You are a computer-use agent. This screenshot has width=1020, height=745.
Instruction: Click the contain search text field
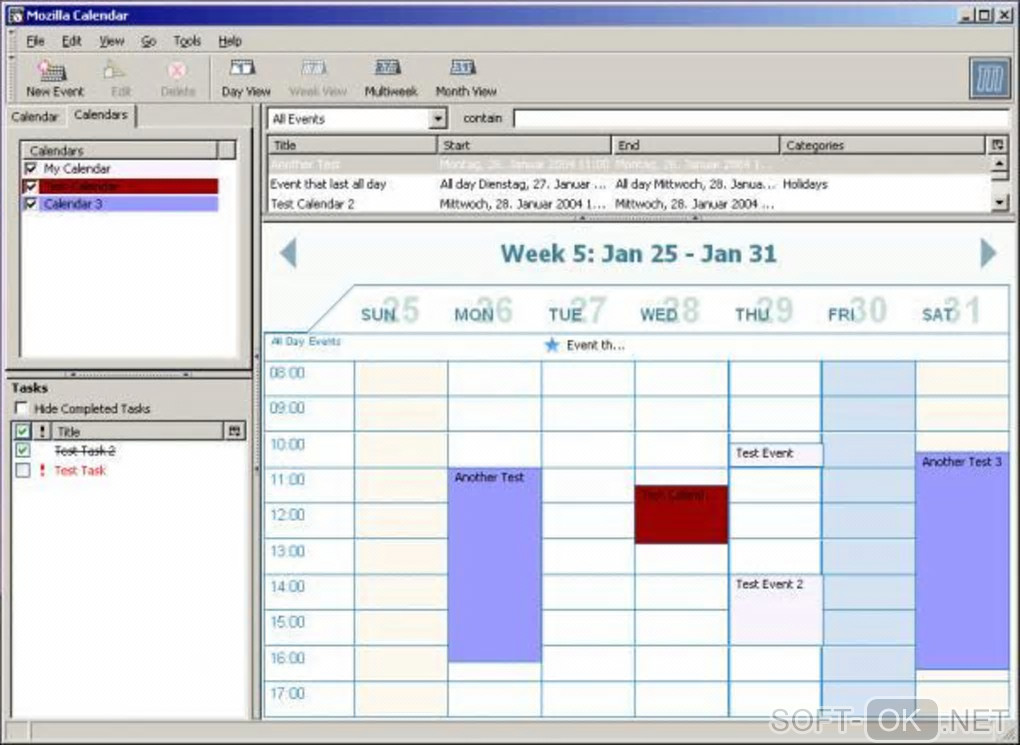761,118
